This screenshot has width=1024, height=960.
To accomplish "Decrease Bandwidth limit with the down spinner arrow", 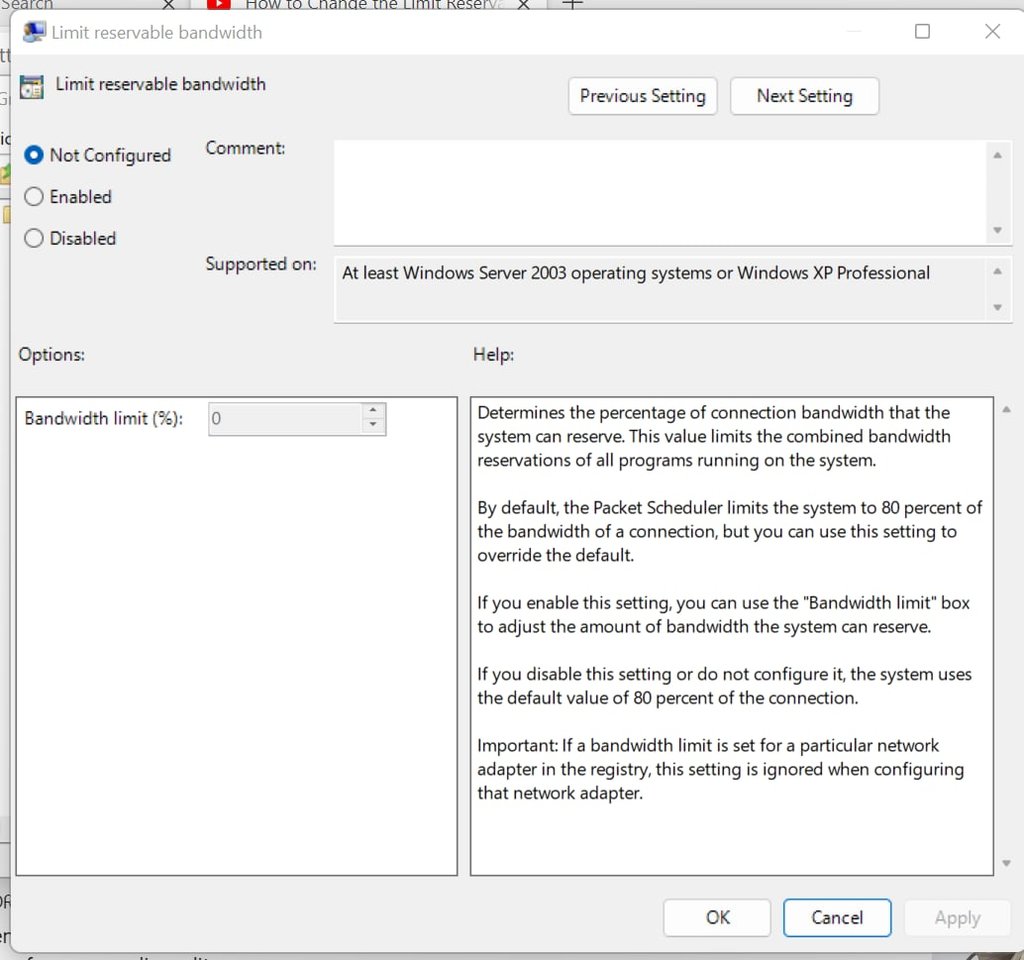I will point(373,426).
